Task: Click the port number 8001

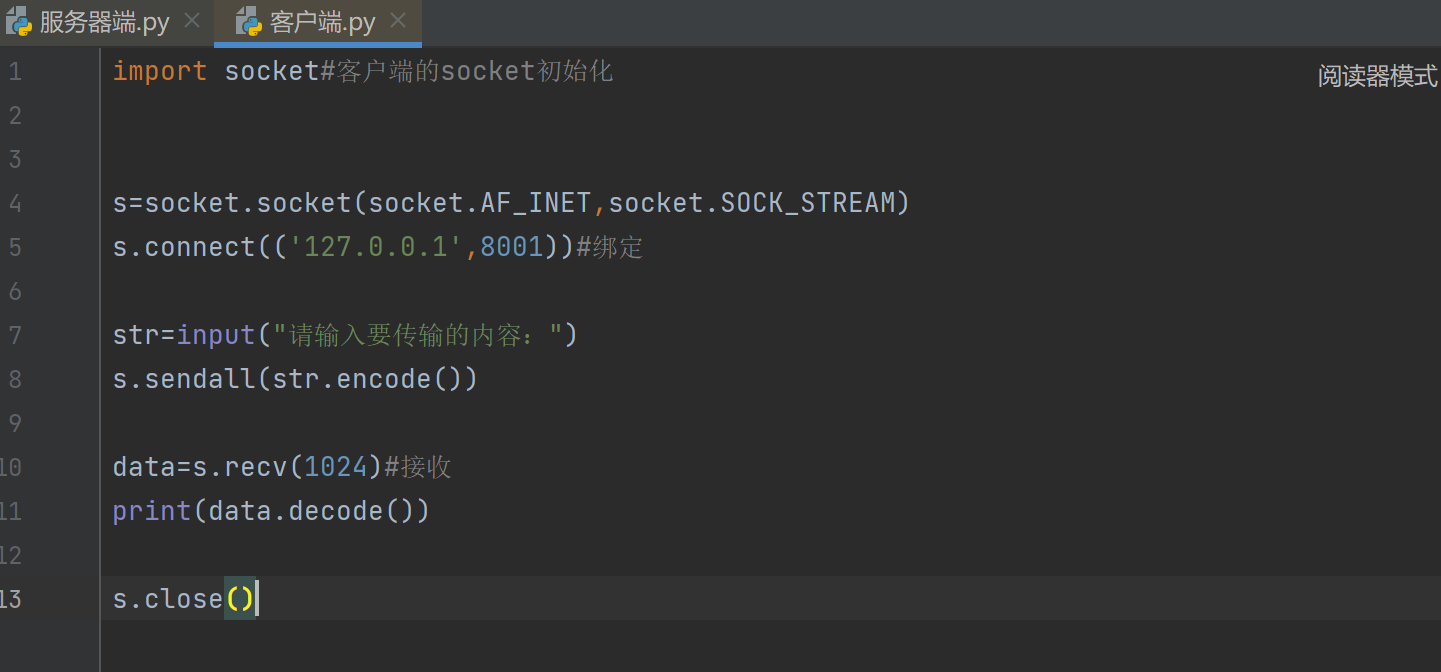Action: click(x=511, y=248)
